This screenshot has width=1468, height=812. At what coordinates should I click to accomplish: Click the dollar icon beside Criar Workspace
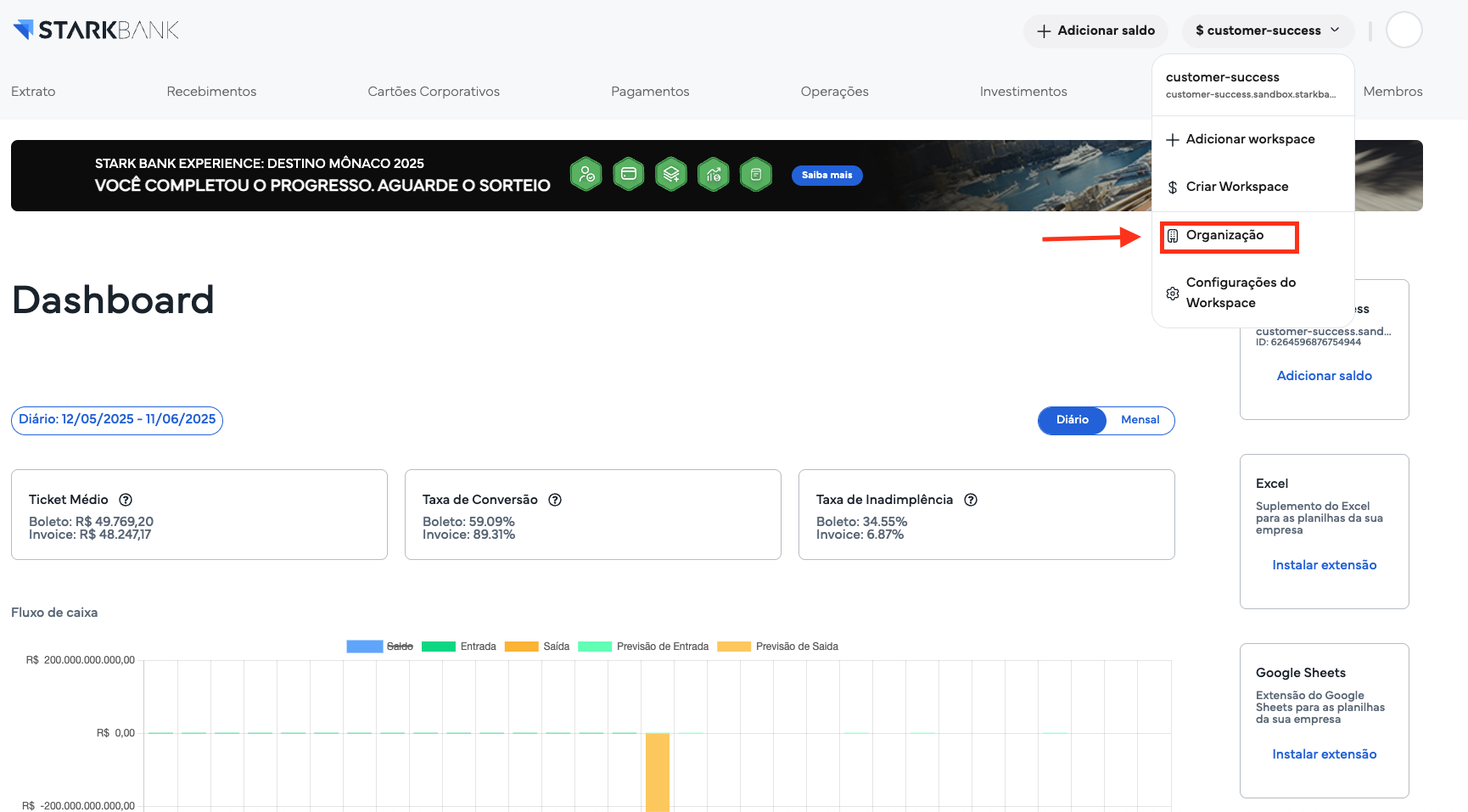click(1173, 188)
